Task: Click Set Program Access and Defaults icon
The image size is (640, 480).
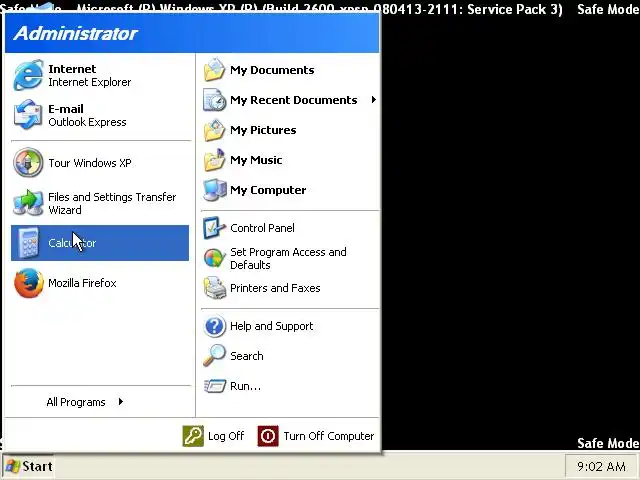Action: point(214,258)
